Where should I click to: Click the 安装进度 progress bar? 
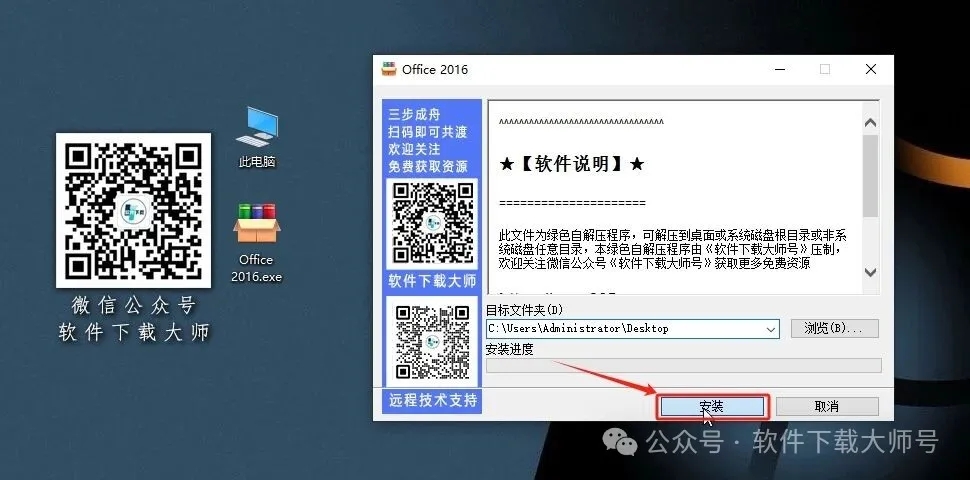pos(684,365)
